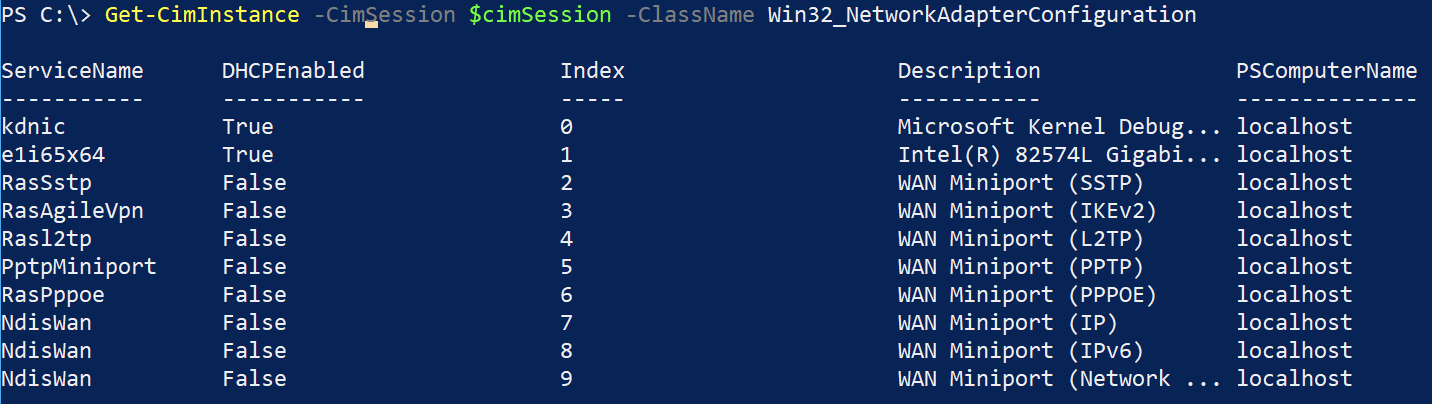The image size is (1432, 404).
Task: Click the PSComputerName column header
Action: (x=1327, y=71)
